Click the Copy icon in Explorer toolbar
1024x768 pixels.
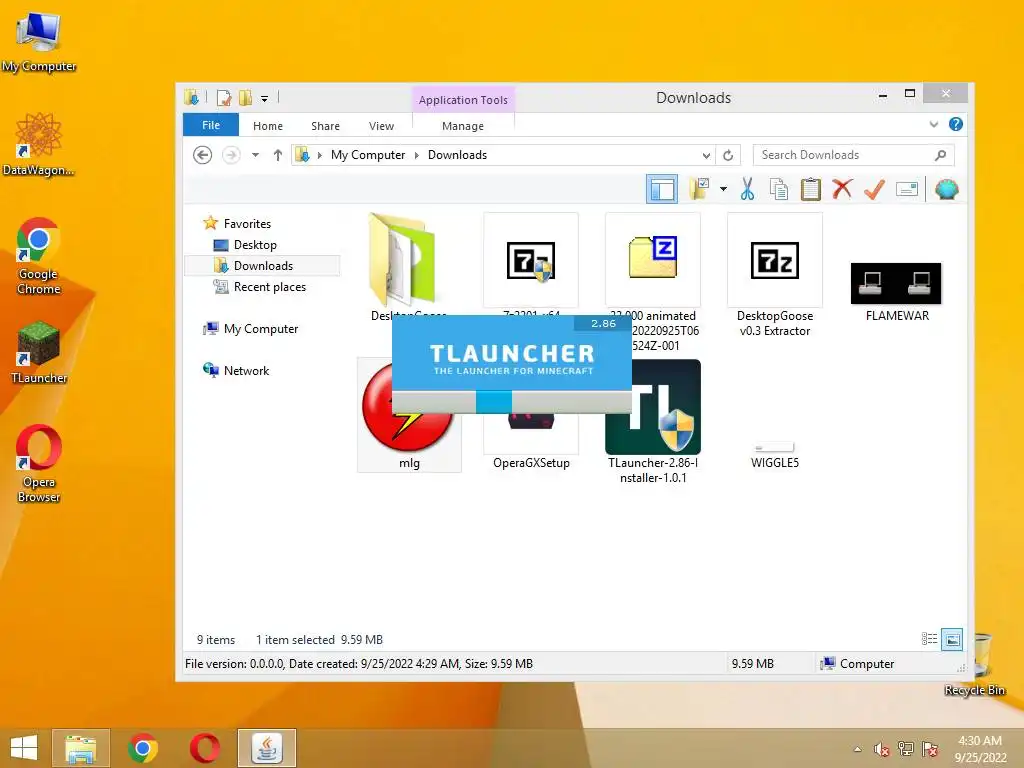[778, 189]
